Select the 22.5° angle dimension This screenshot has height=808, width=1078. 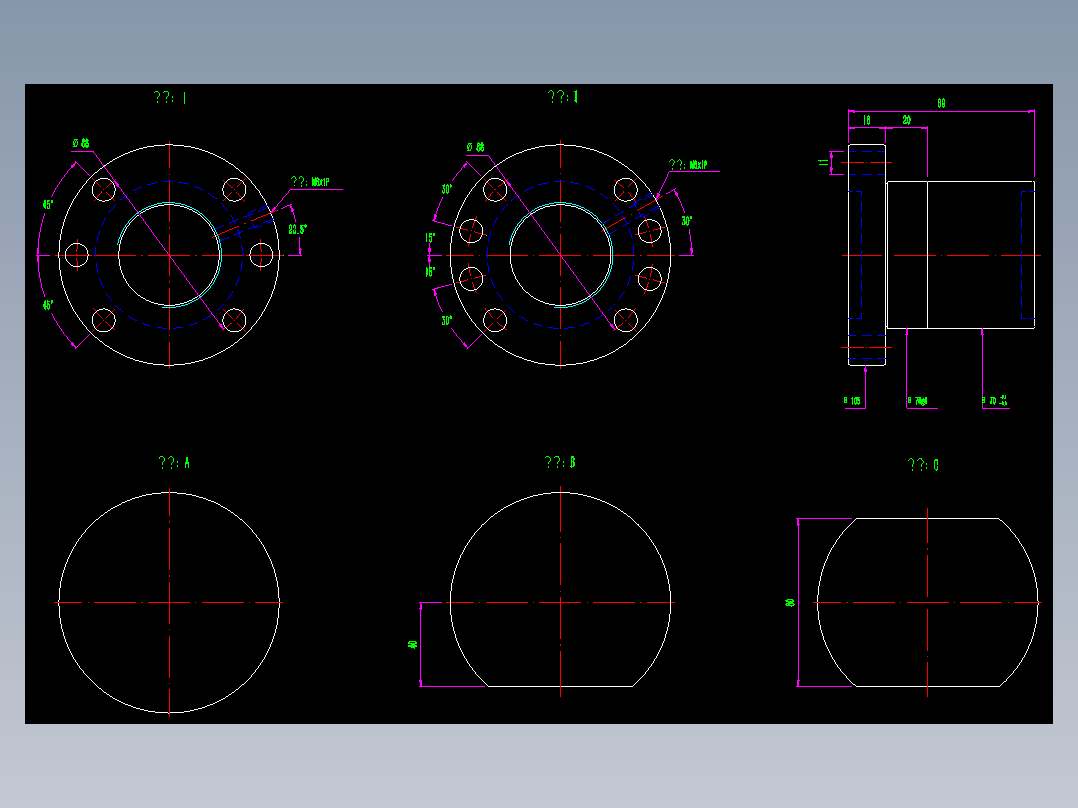[297, 229]
